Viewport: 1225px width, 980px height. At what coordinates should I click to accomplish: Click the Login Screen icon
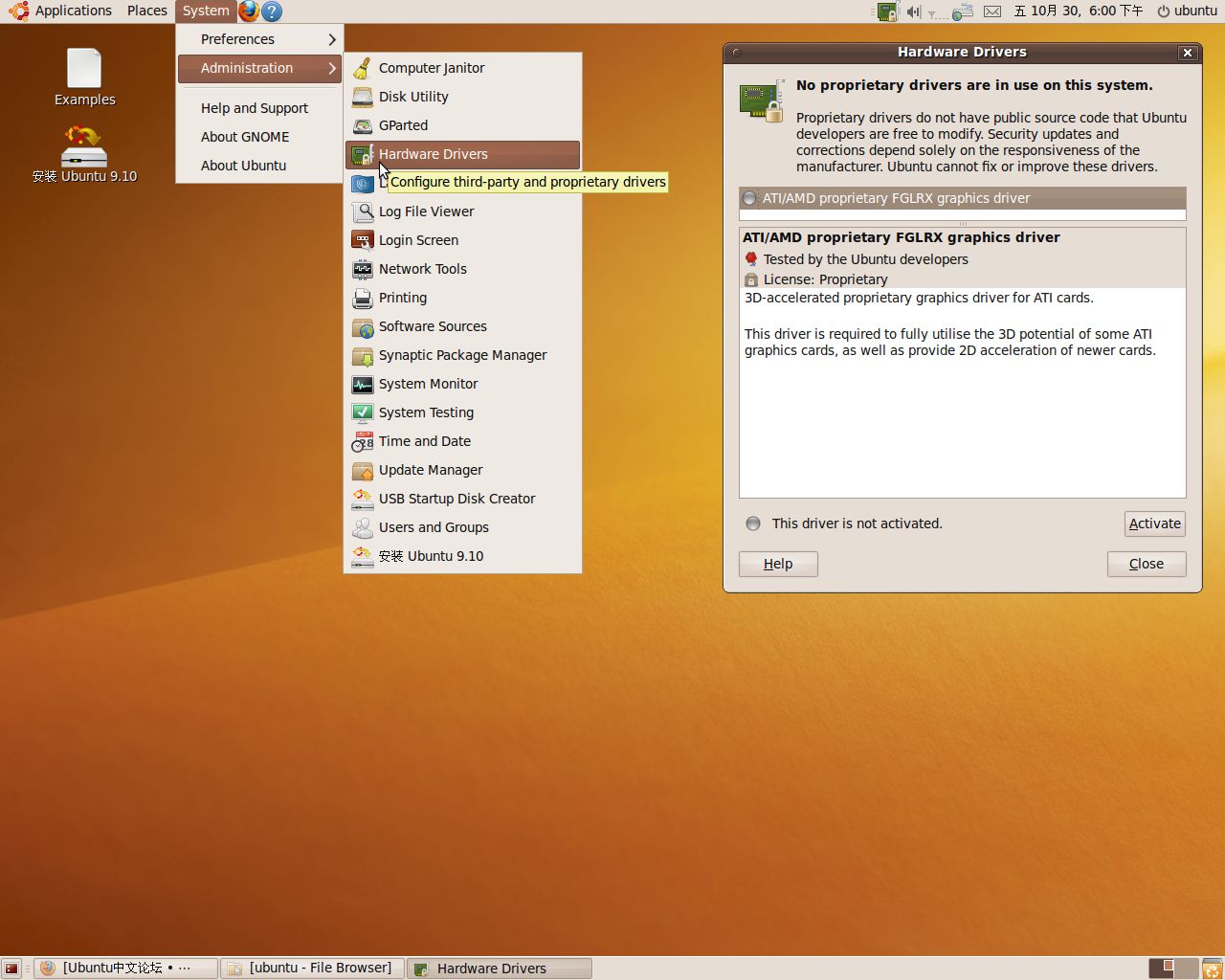[363, 240]
